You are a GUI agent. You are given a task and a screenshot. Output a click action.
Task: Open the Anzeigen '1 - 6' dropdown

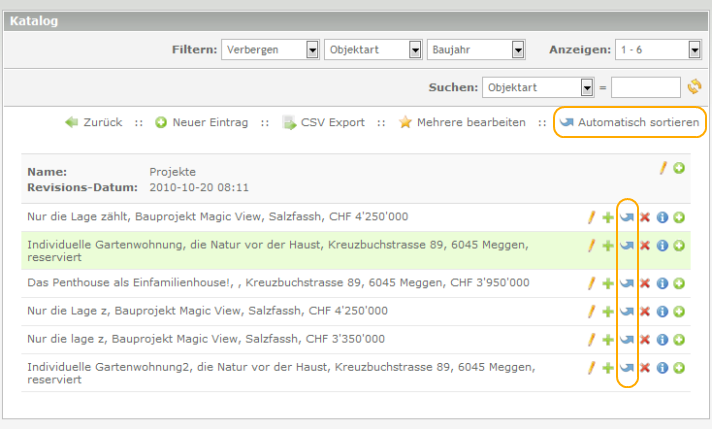tap(694, 50)
